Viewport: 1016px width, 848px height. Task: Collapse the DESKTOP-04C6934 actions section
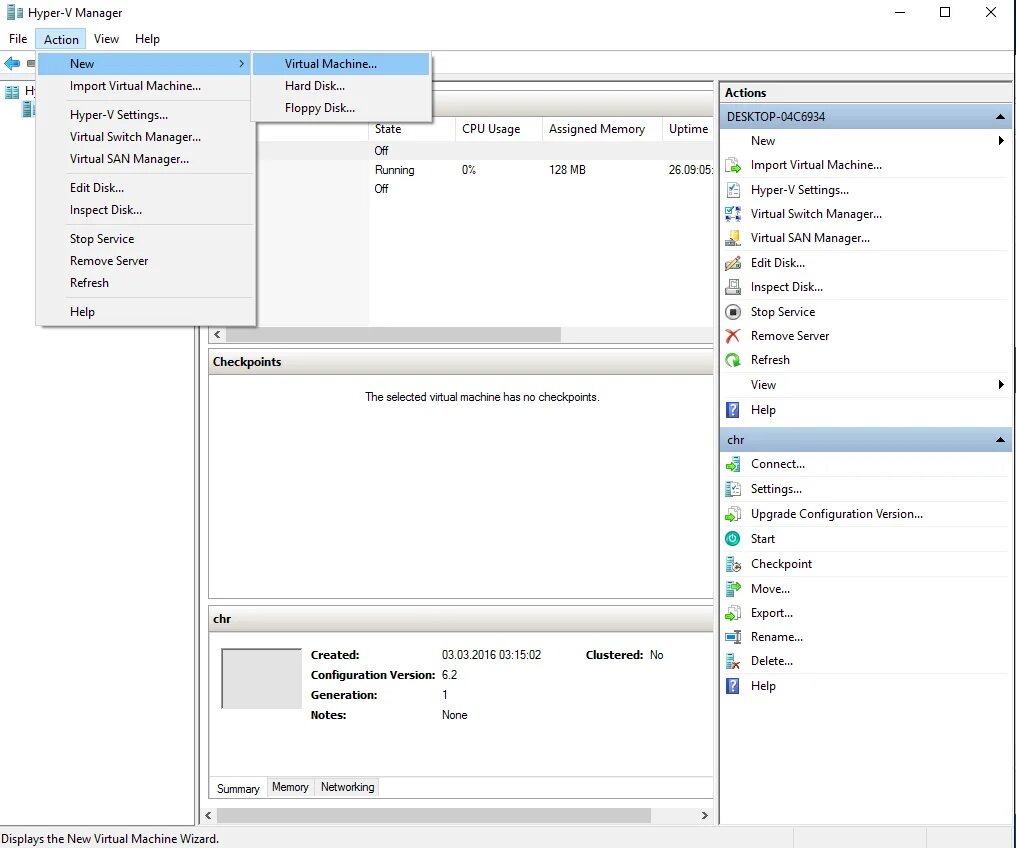1000,117
